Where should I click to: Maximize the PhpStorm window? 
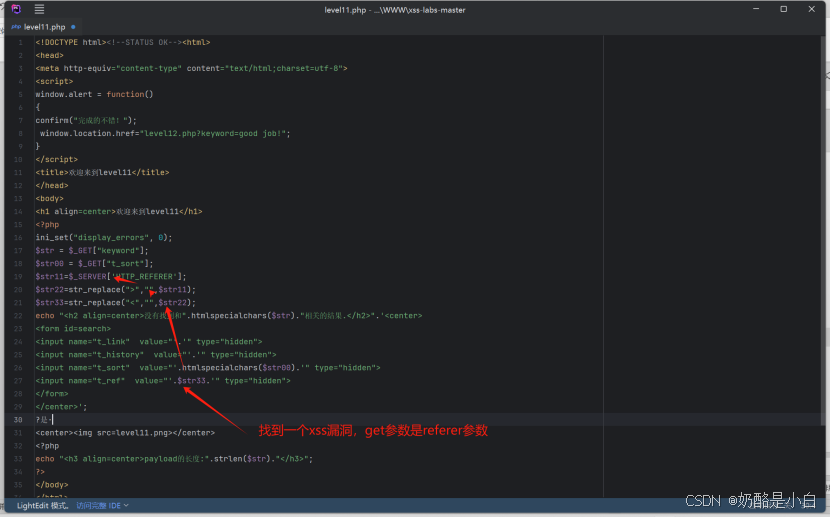[783, 9]
